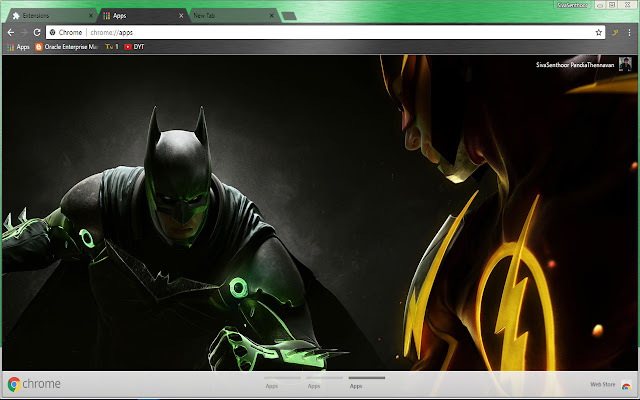Open a new tab with the new-tab button
The height and width of the screenshot is (400, 640).
289,16
